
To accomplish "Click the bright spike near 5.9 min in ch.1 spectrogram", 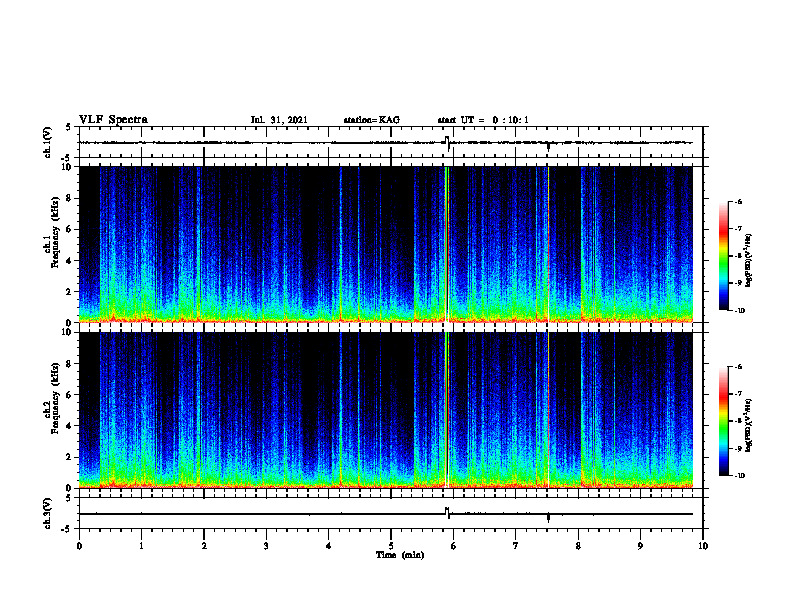I will 447,244.
